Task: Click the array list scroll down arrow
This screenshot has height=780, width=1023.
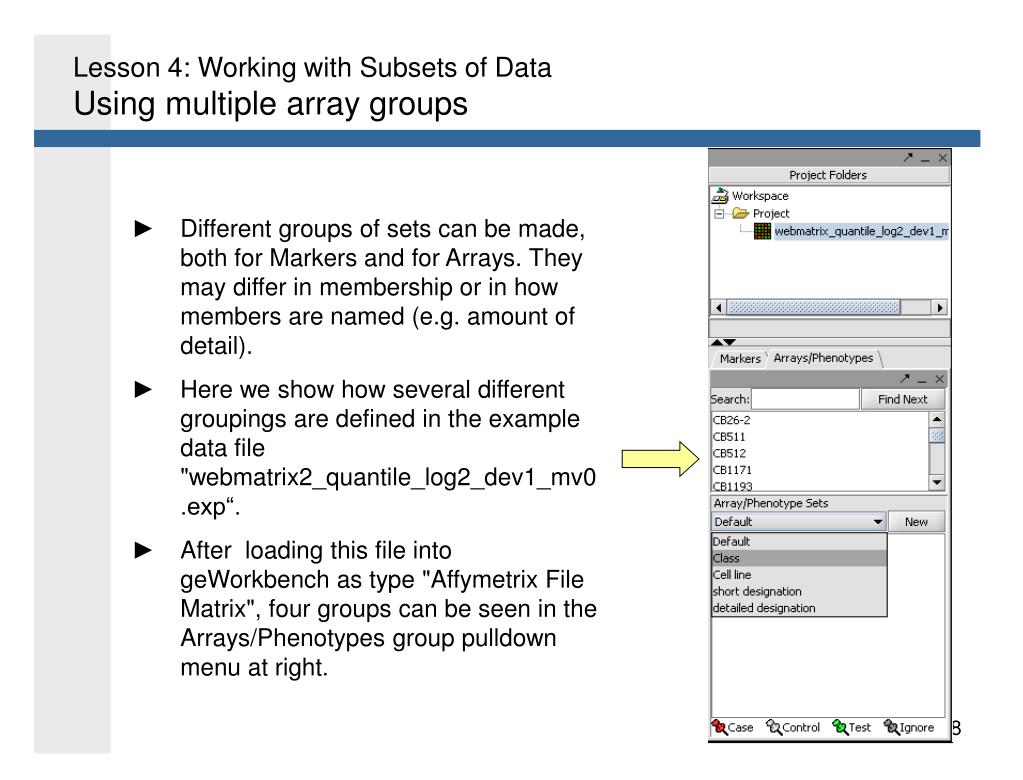Action: 937,483
